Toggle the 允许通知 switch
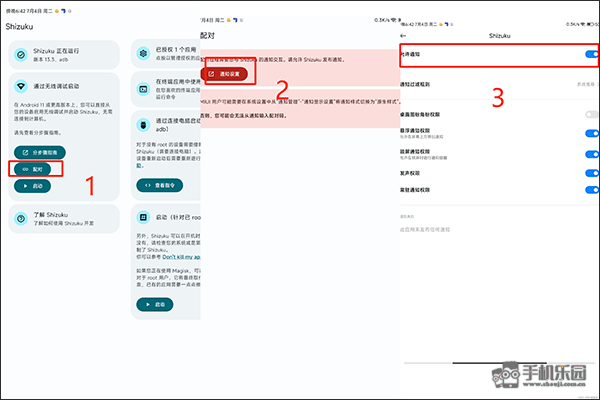The width and height of the screenshot is (600, 400). pyautogui.click(x=592, y=54)
